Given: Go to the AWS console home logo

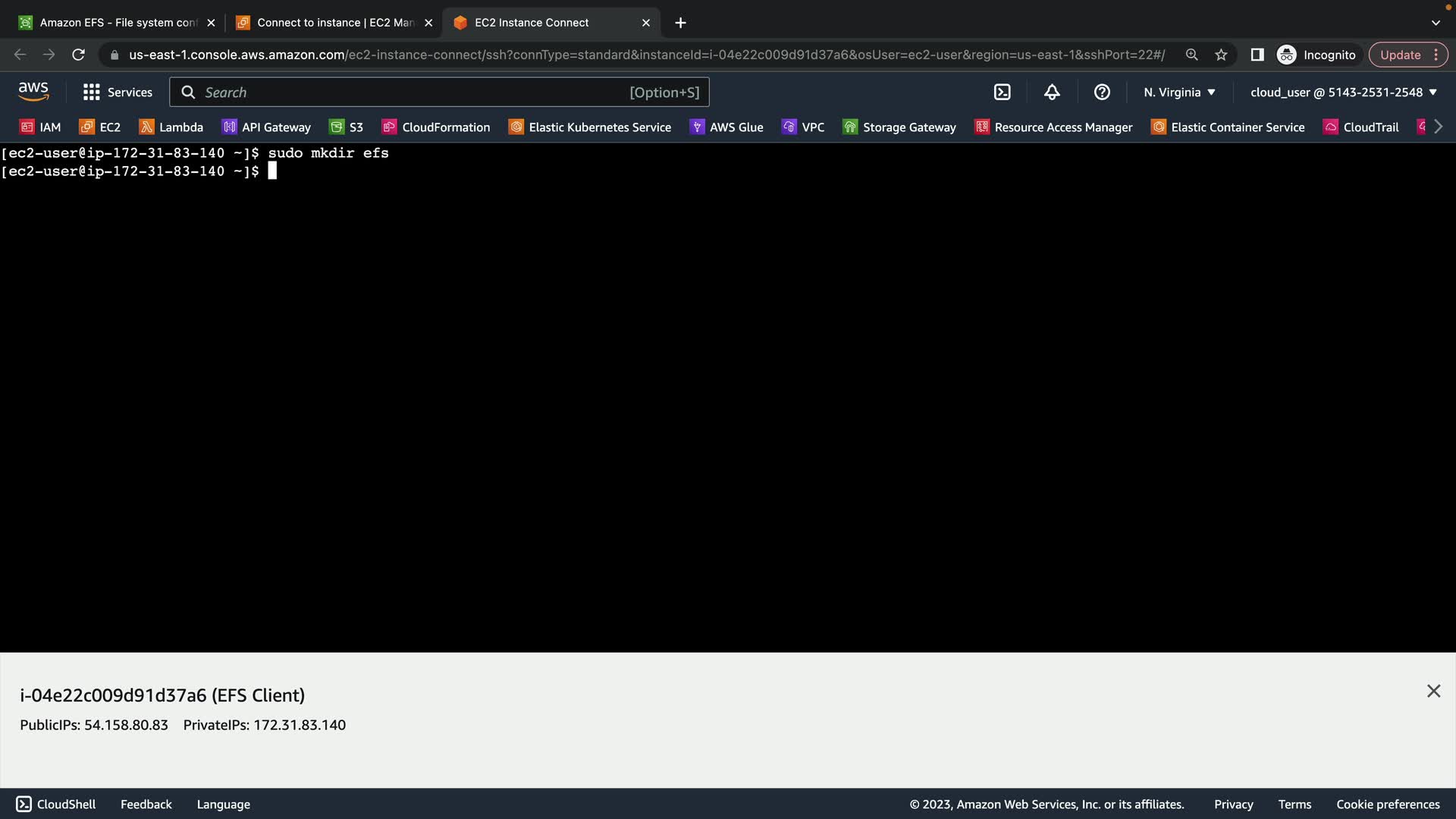Looking at the screenshot, I should point(33,92).
